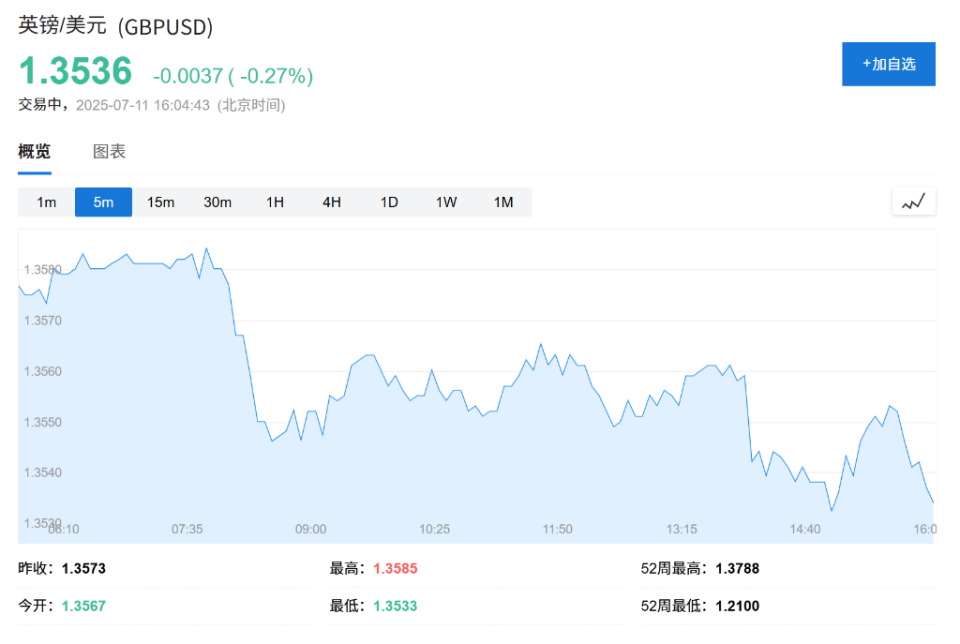
Task: Select the 5m timeframe
Action: coord(103,201)
